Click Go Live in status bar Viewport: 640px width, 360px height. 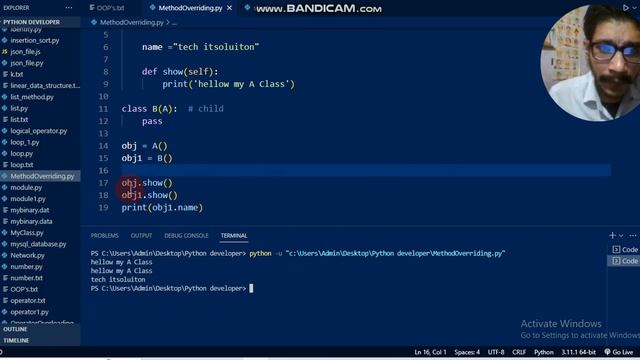click(x=619, y=352)
